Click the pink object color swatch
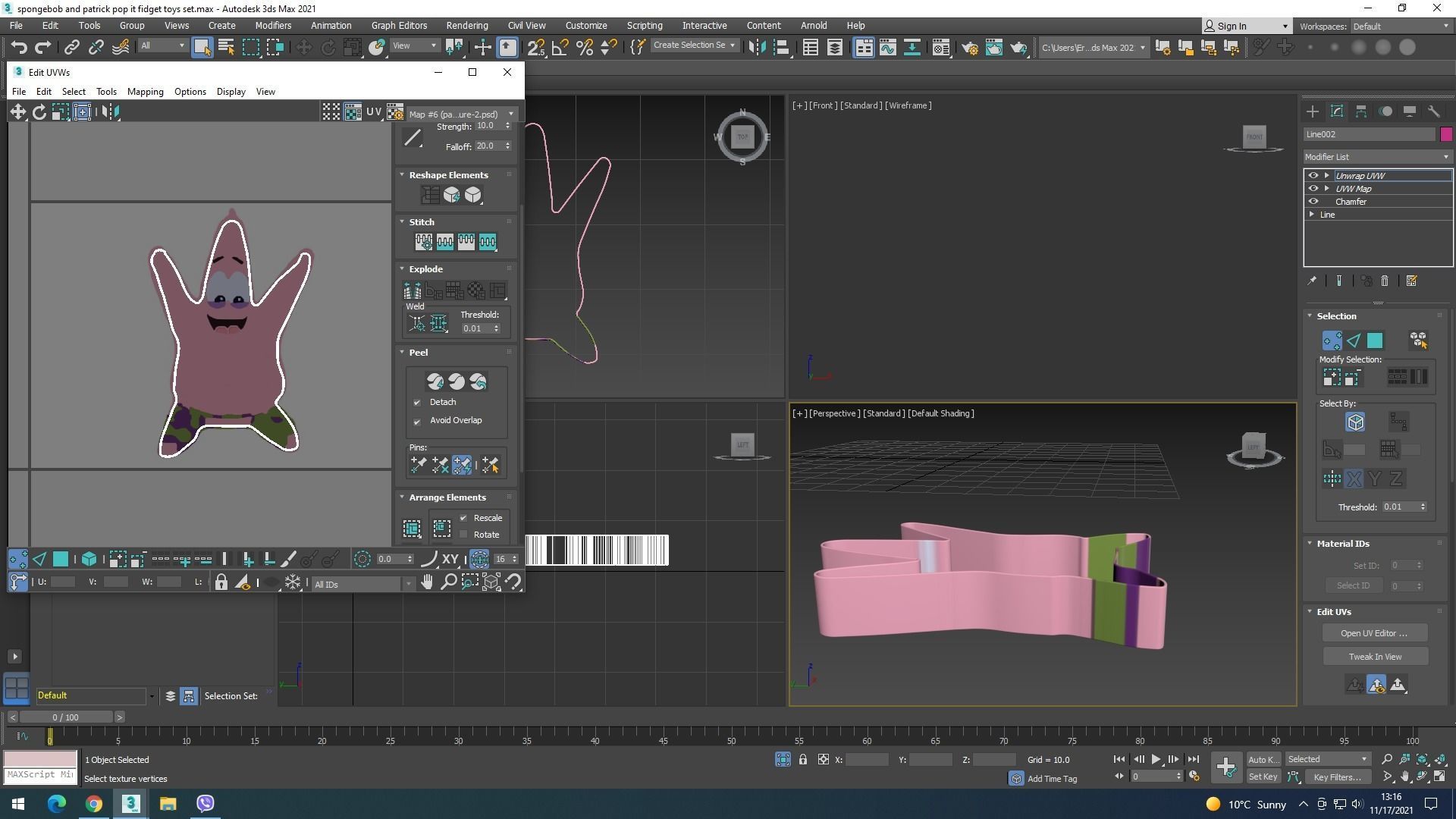1456x819 pixels. [1446, 134]
